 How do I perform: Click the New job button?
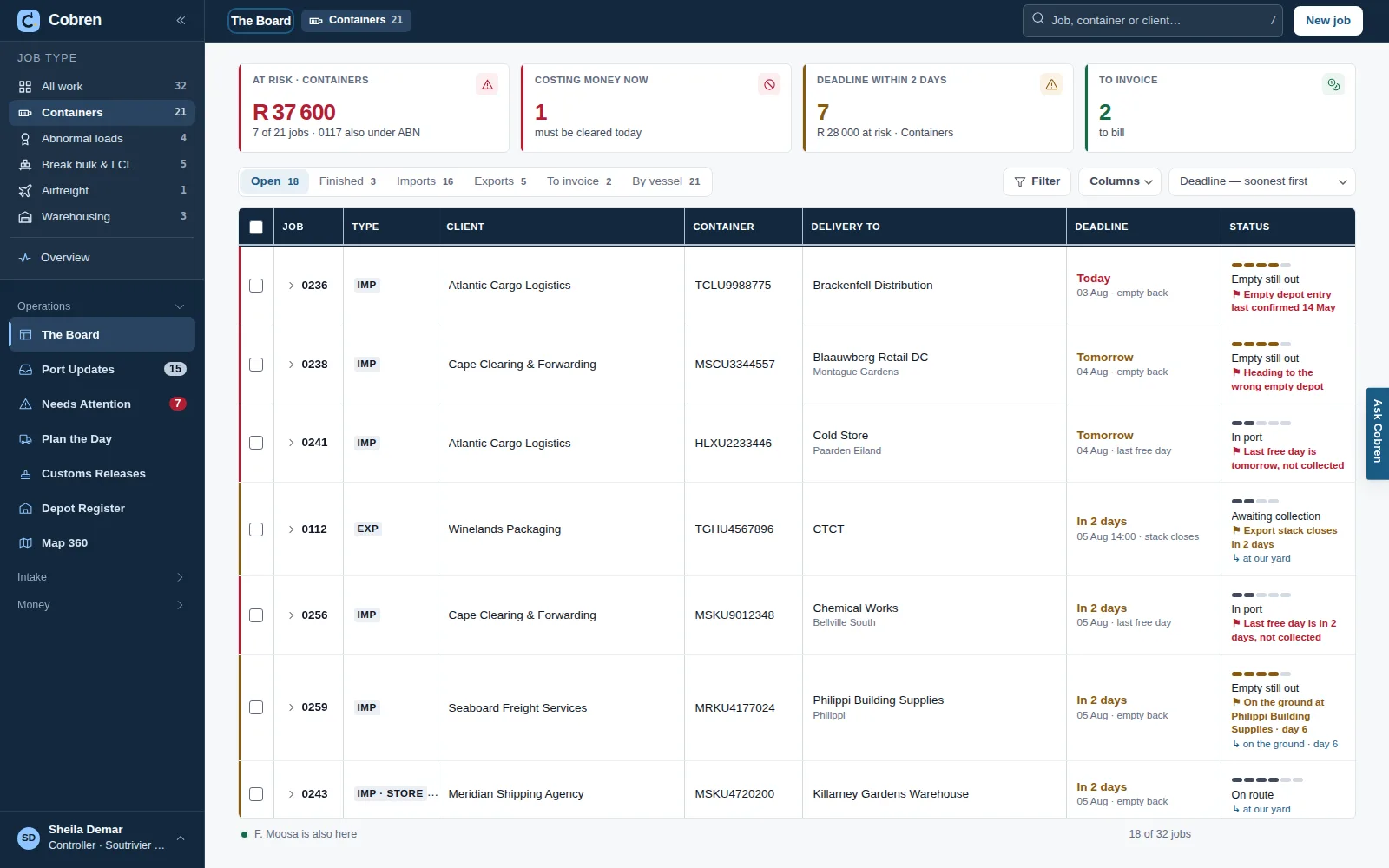pos(1328,21)
